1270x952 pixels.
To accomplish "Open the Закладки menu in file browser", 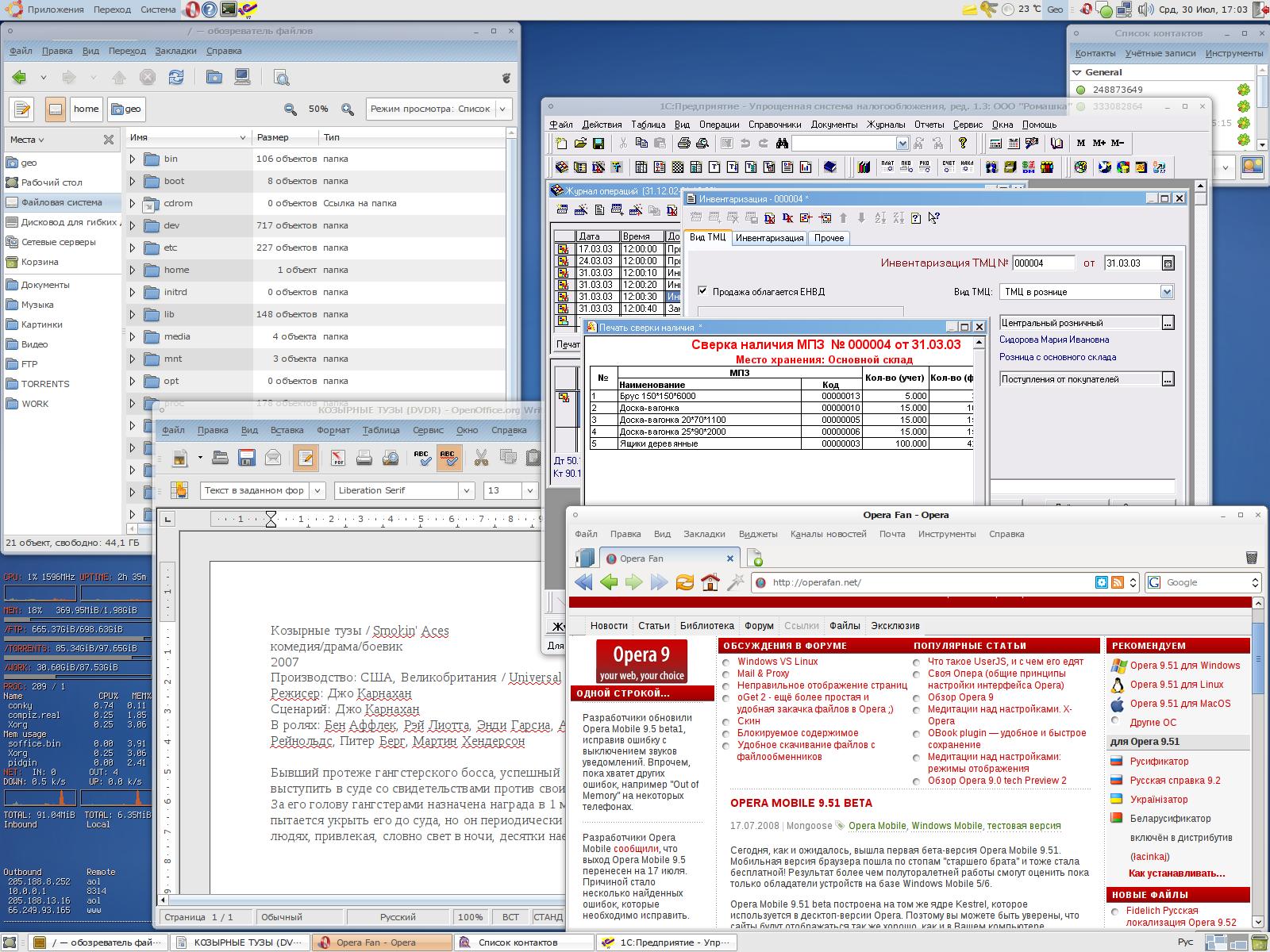I will tap(175, 51).
